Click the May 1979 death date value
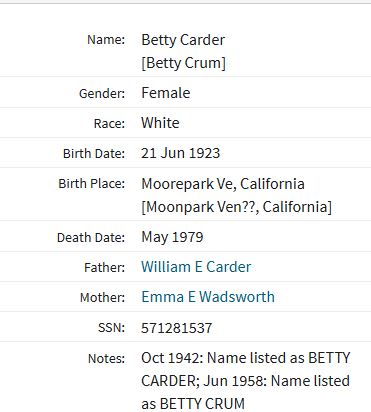The width and height of the screenshot is (371, 412). click(172, 237)
